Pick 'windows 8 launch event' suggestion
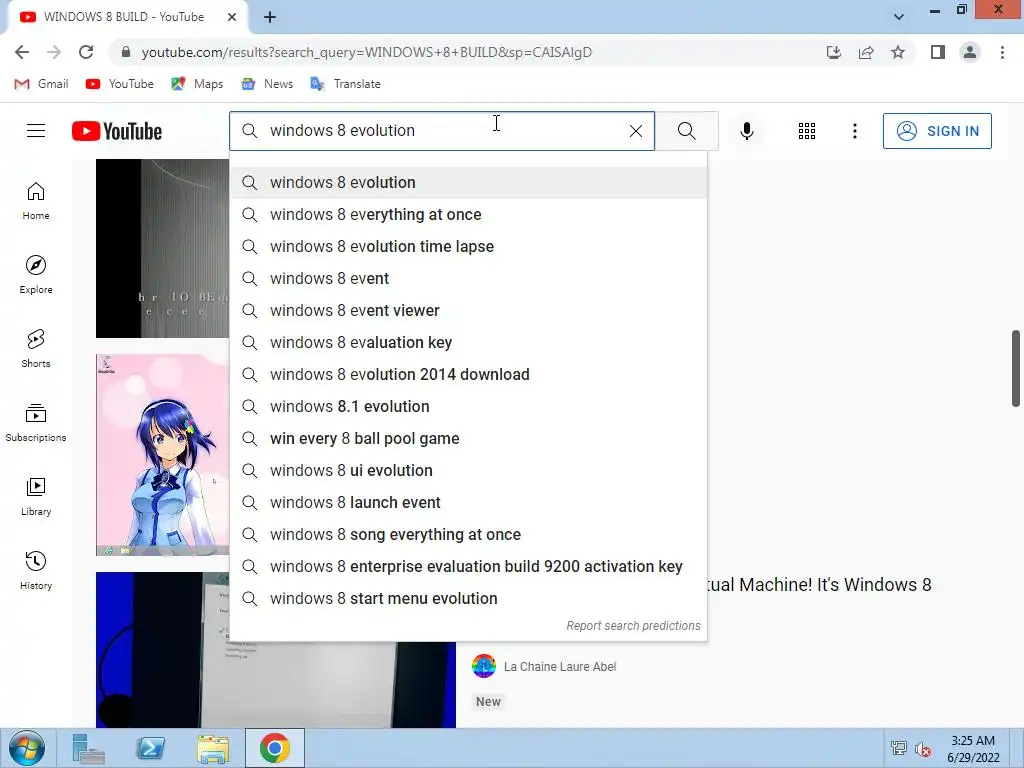 coord(468,502)
